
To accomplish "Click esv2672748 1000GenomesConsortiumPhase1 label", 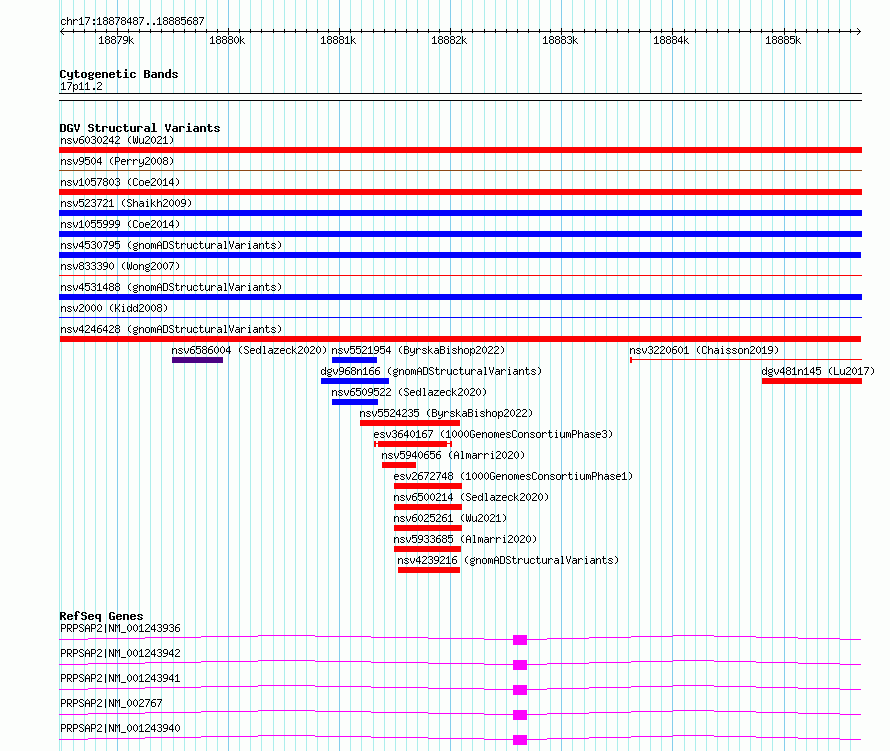I will [513, 476].
